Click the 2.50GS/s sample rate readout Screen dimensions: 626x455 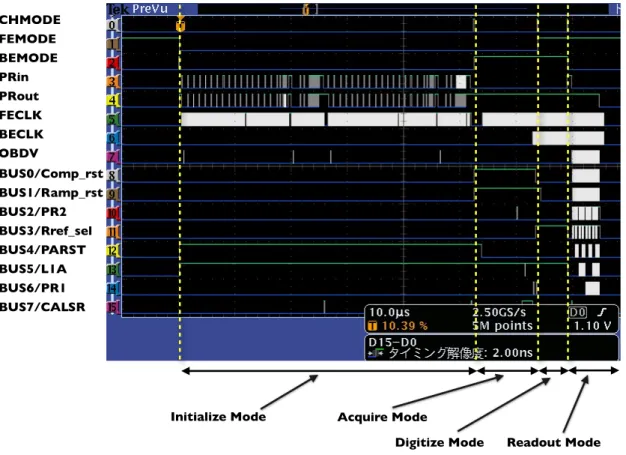(x=499, y=313)
